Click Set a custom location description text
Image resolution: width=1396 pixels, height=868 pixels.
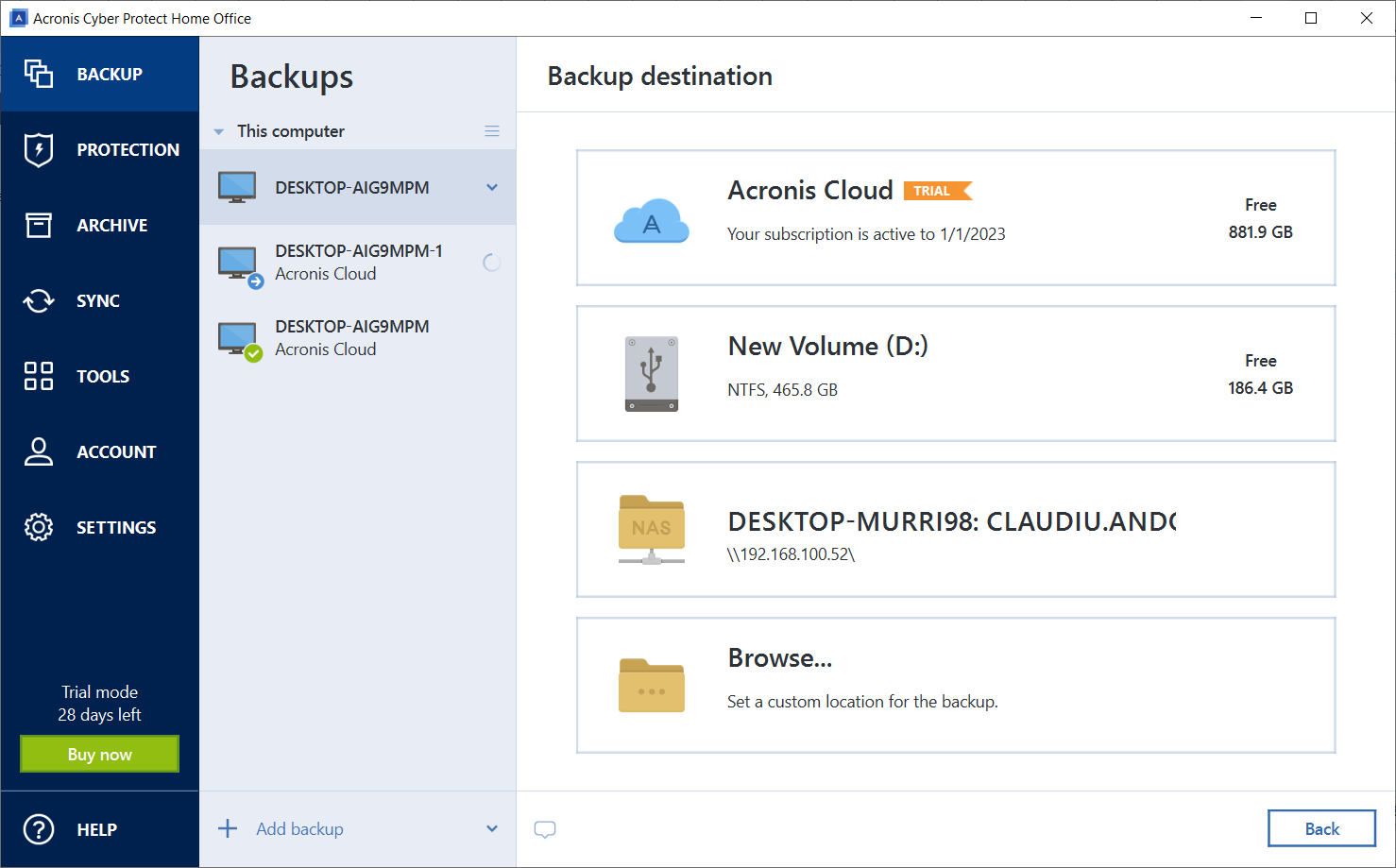pyautogui.click(x=862, y=701)
